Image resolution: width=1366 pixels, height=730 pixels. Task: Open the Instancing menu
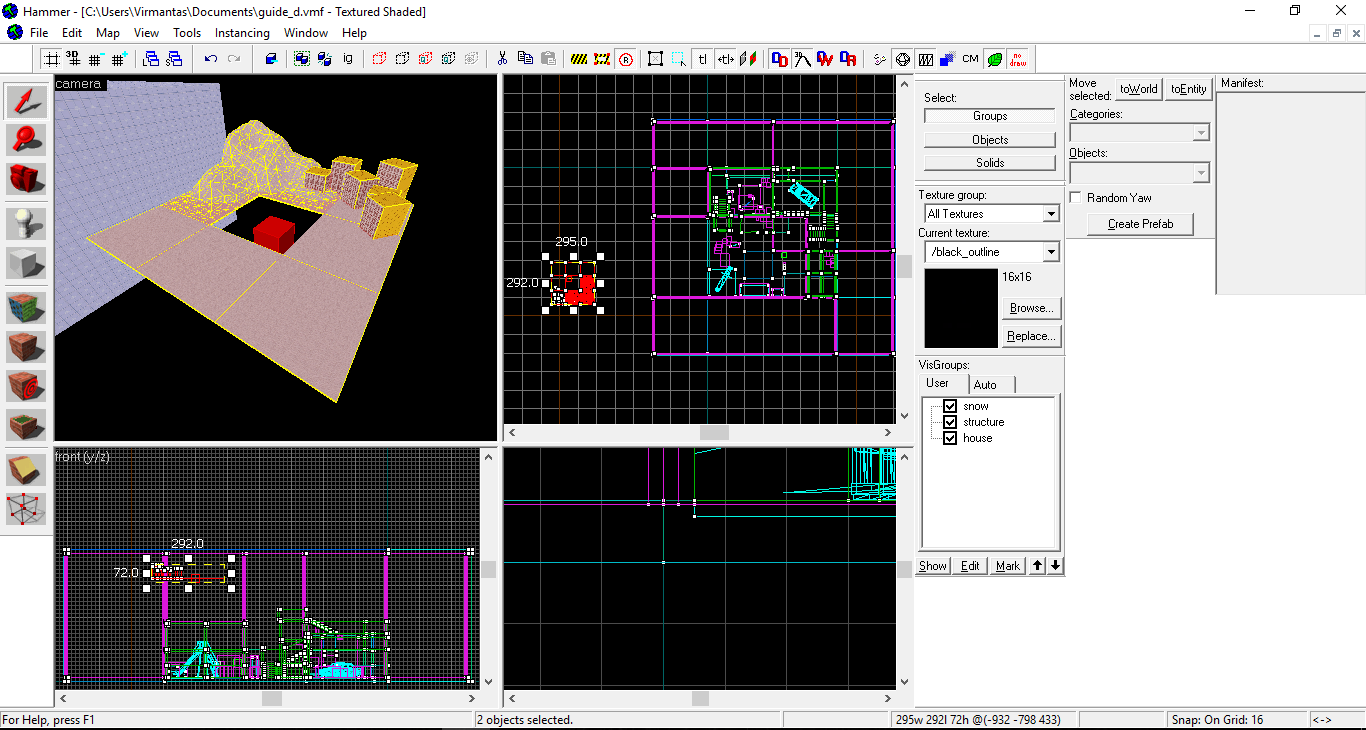[242, 33]
